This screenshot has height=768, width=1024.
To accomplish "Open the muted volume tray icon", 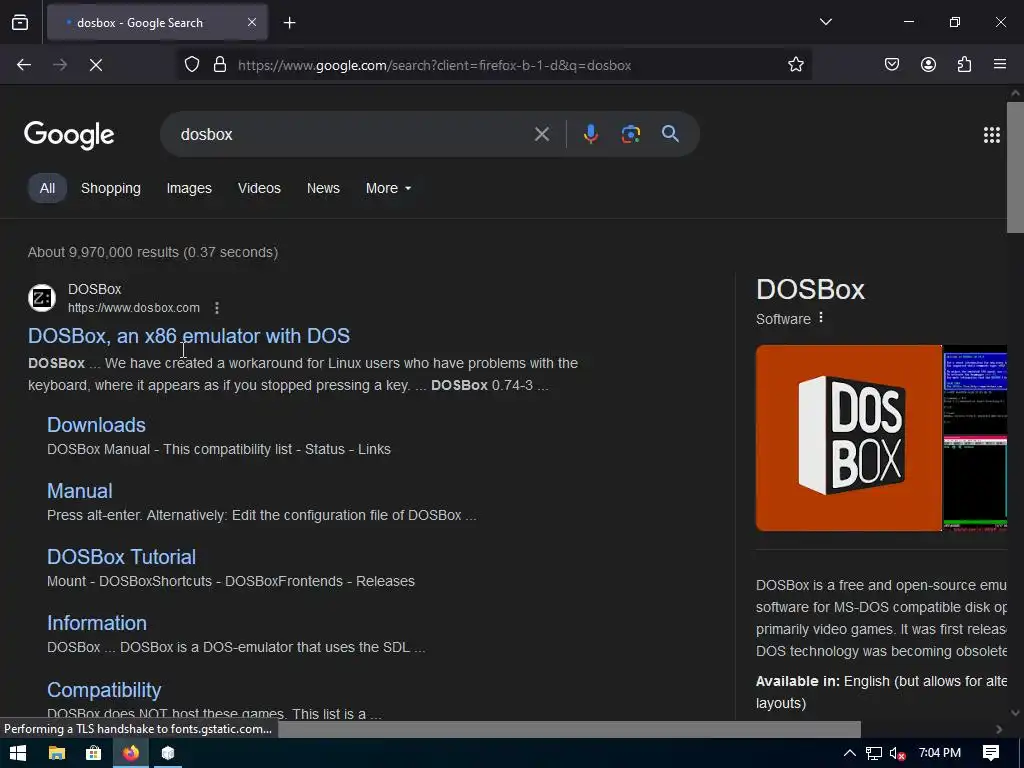I will pyautogui.click(x=897, y=753).
